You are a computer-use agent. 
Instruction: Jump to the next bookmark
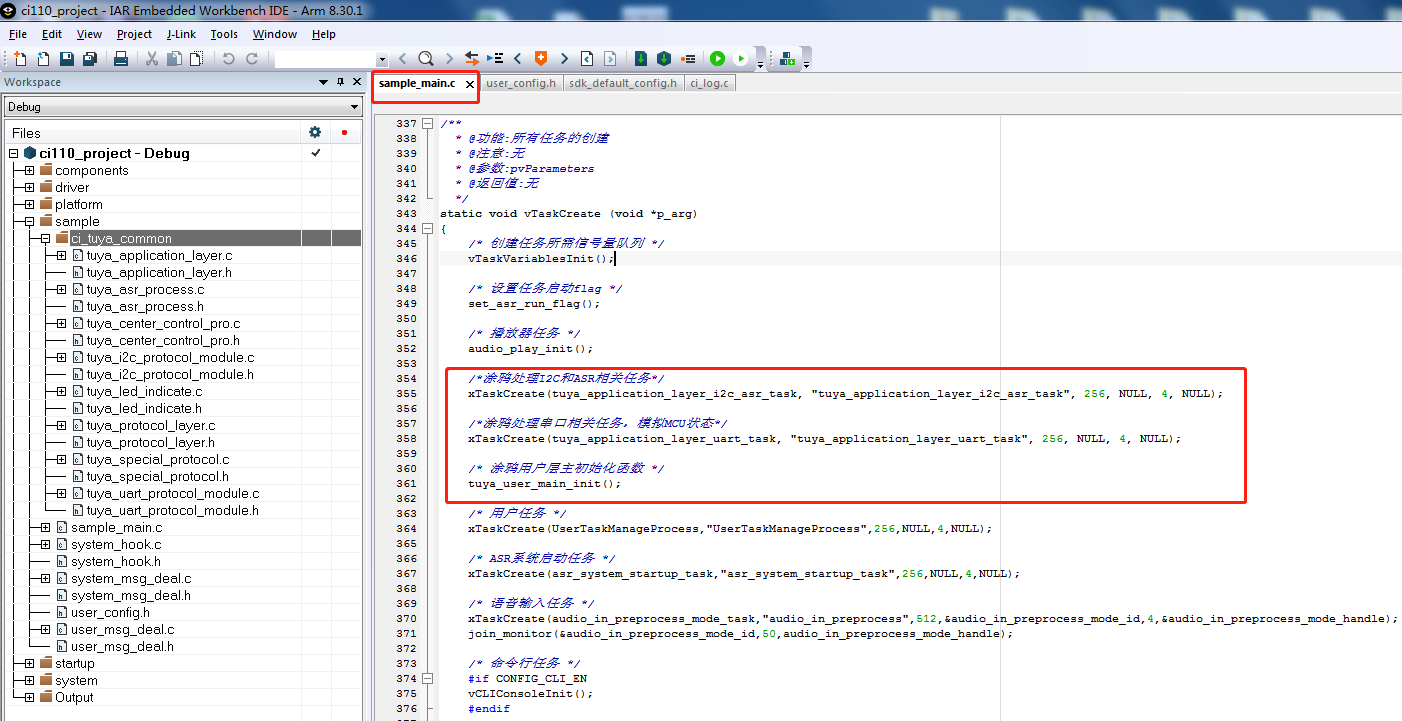(x=564, y=59)
